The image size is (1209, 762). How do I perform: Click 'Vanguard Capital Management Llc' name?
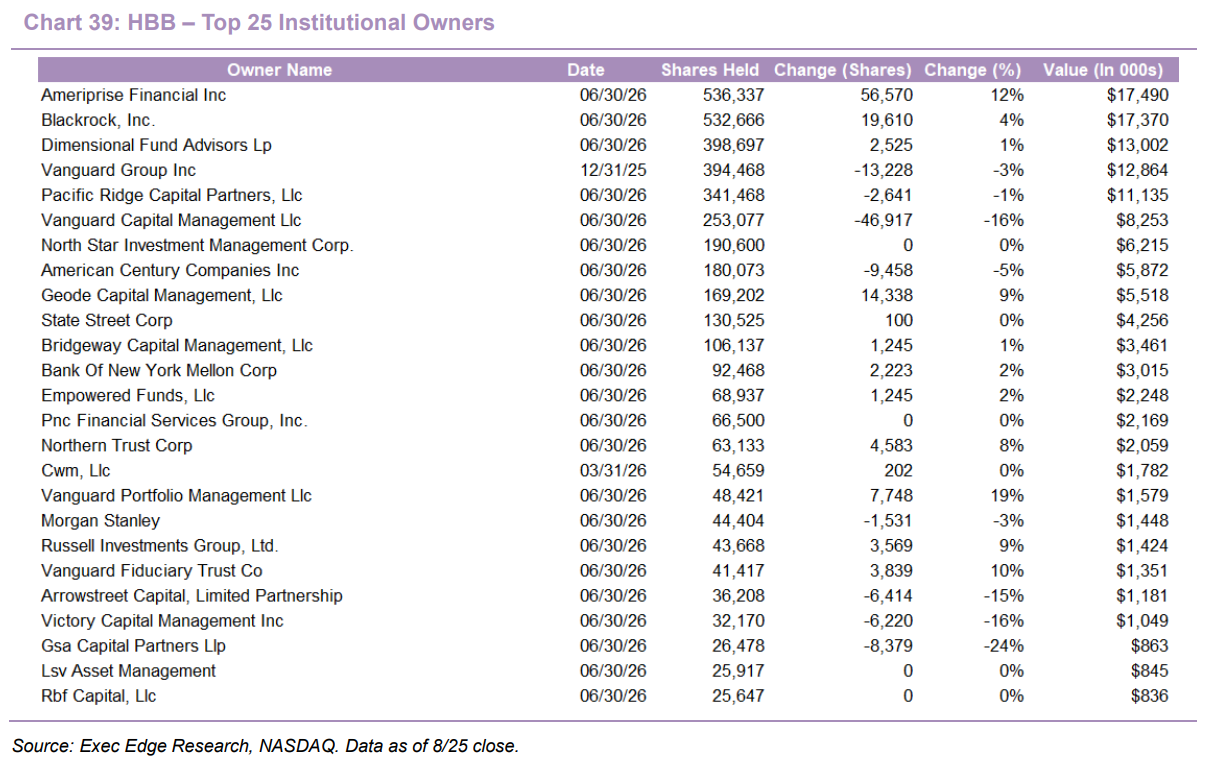[171, 220]
